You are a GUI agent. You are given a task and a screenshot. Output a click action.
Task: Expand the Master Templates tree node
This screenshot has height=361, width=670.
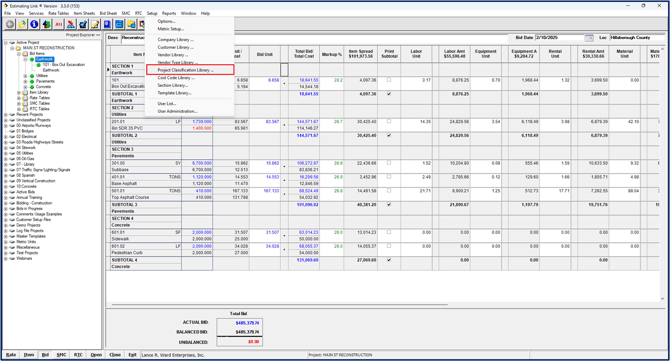click(6, 236)
